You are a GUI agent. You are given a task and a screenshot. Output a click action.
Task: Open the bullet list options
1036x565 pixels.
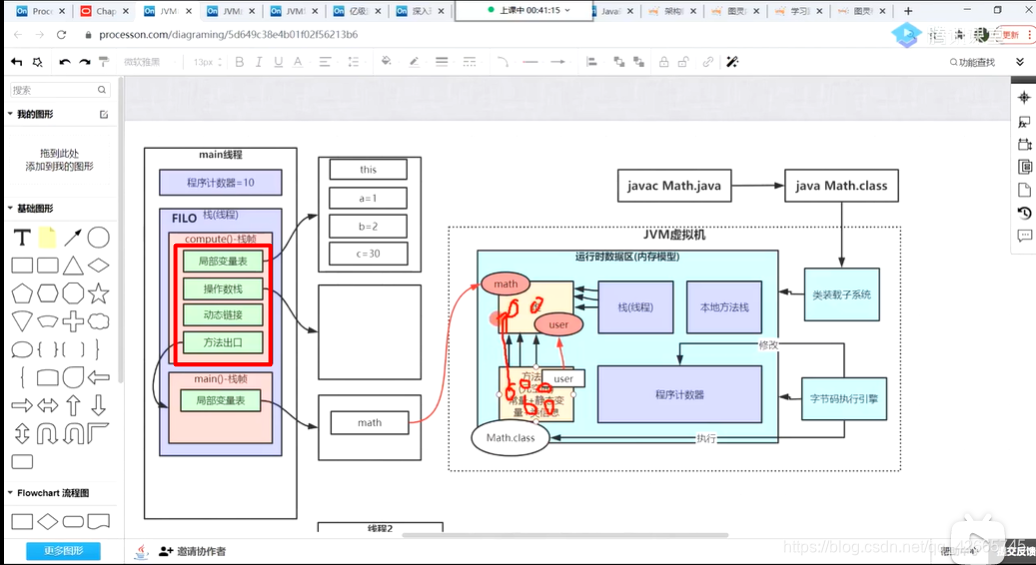pyautogui.click(x=353, y=61)
